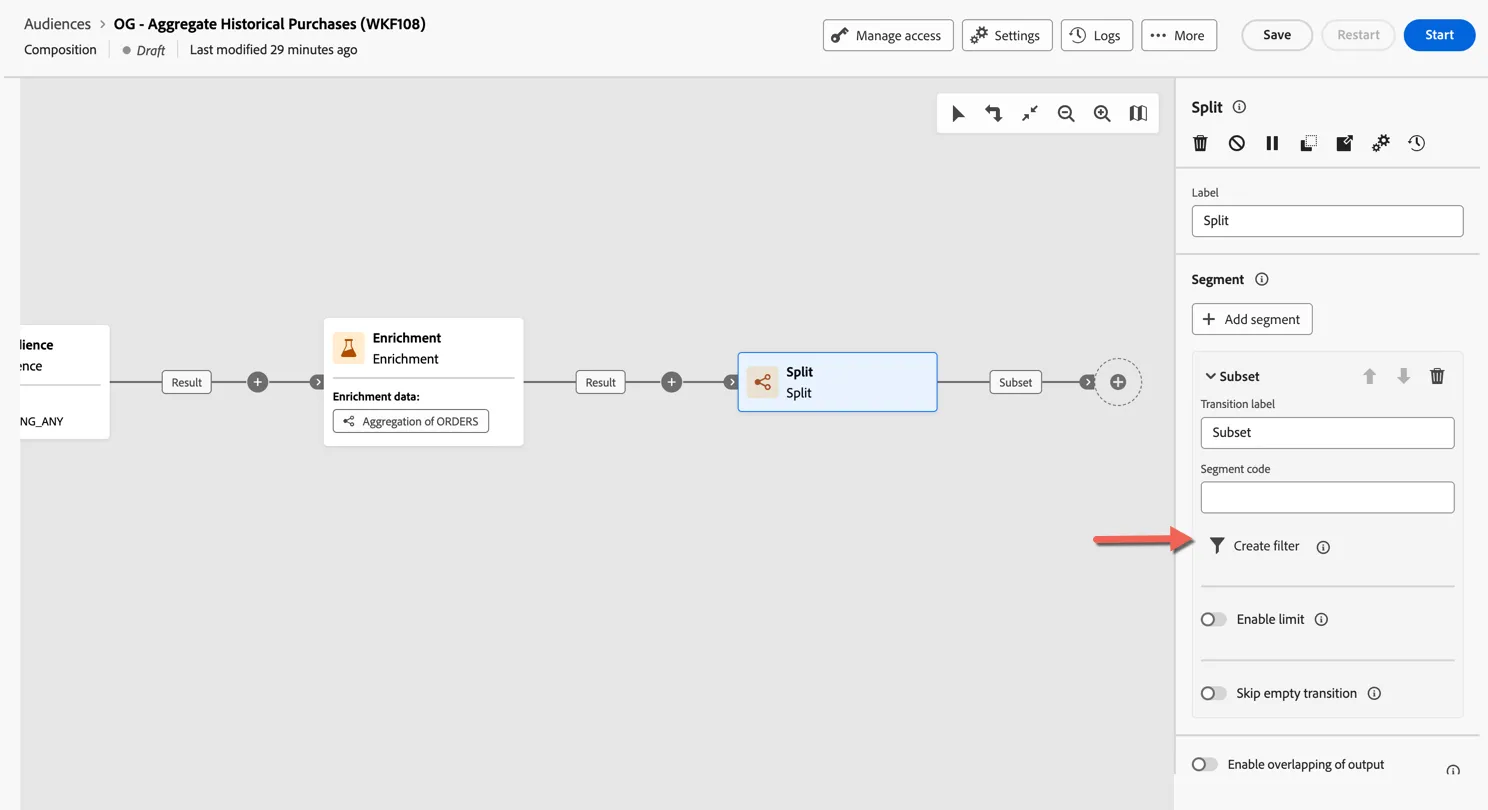The image size is (1488, 810).
Task: Click into the Label input field
Action: pos(1327,221)
